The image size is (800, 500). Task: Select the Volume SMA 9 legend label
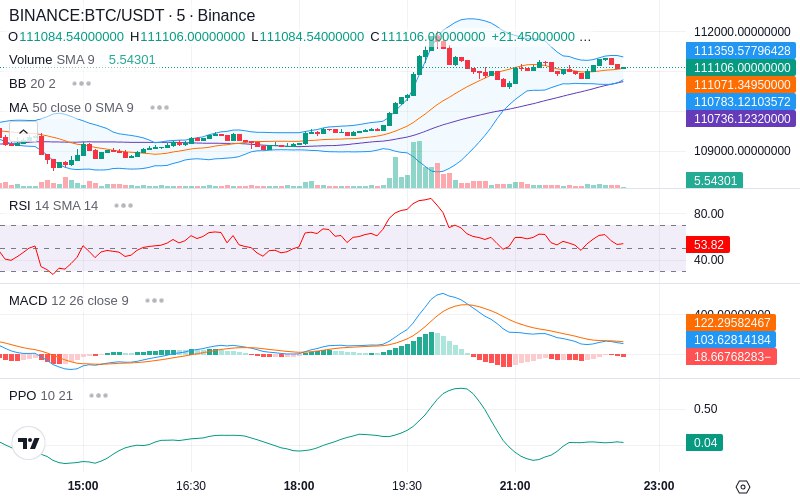point(52,60)
